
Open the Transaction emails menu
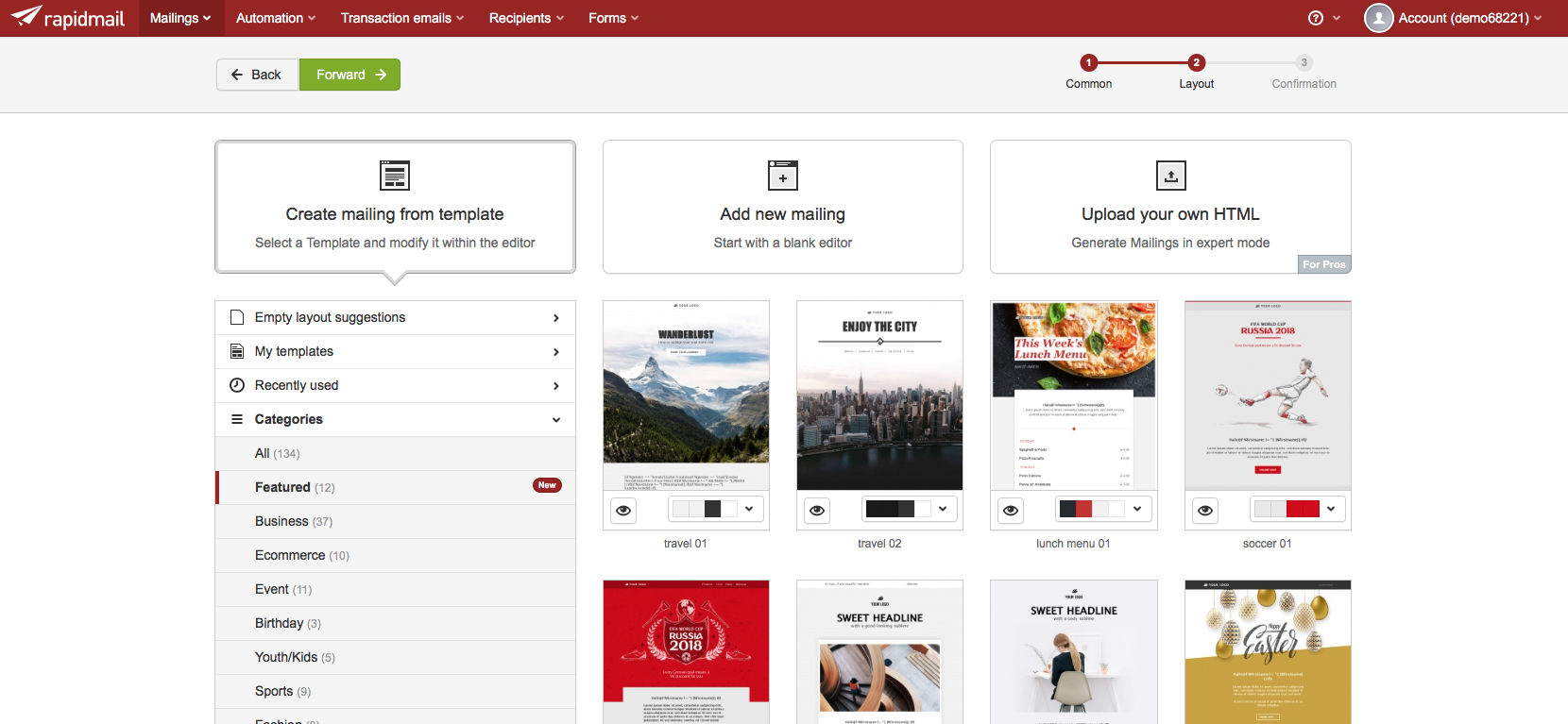pos(402,18)
